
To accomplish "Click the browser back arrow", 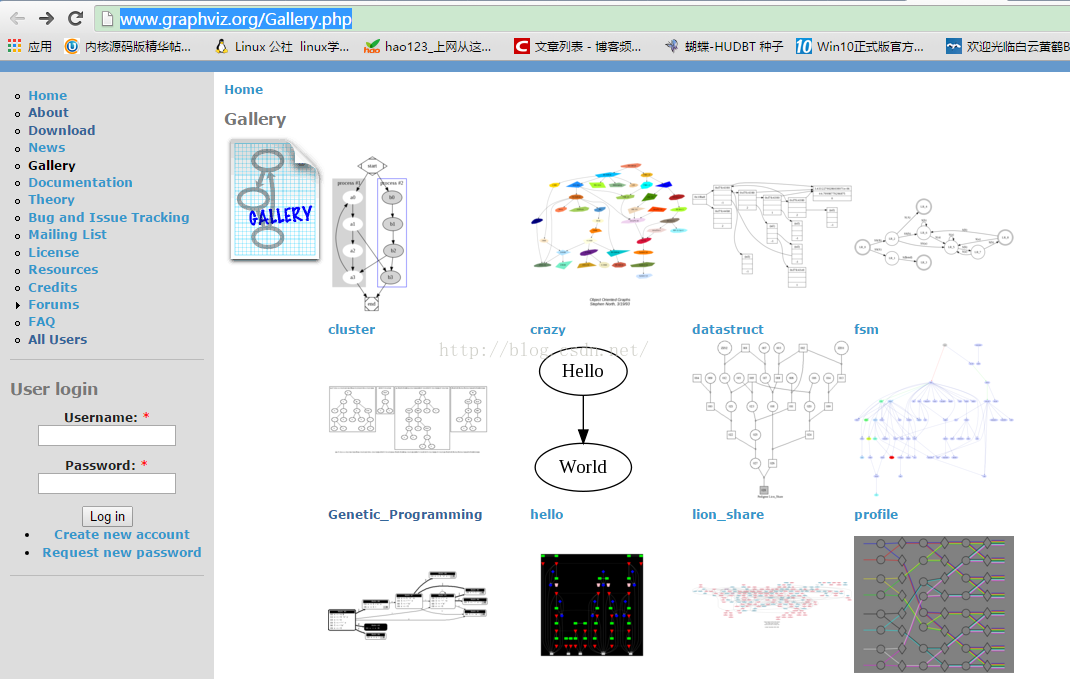I will pyautogui.click(x=17, y=18).
